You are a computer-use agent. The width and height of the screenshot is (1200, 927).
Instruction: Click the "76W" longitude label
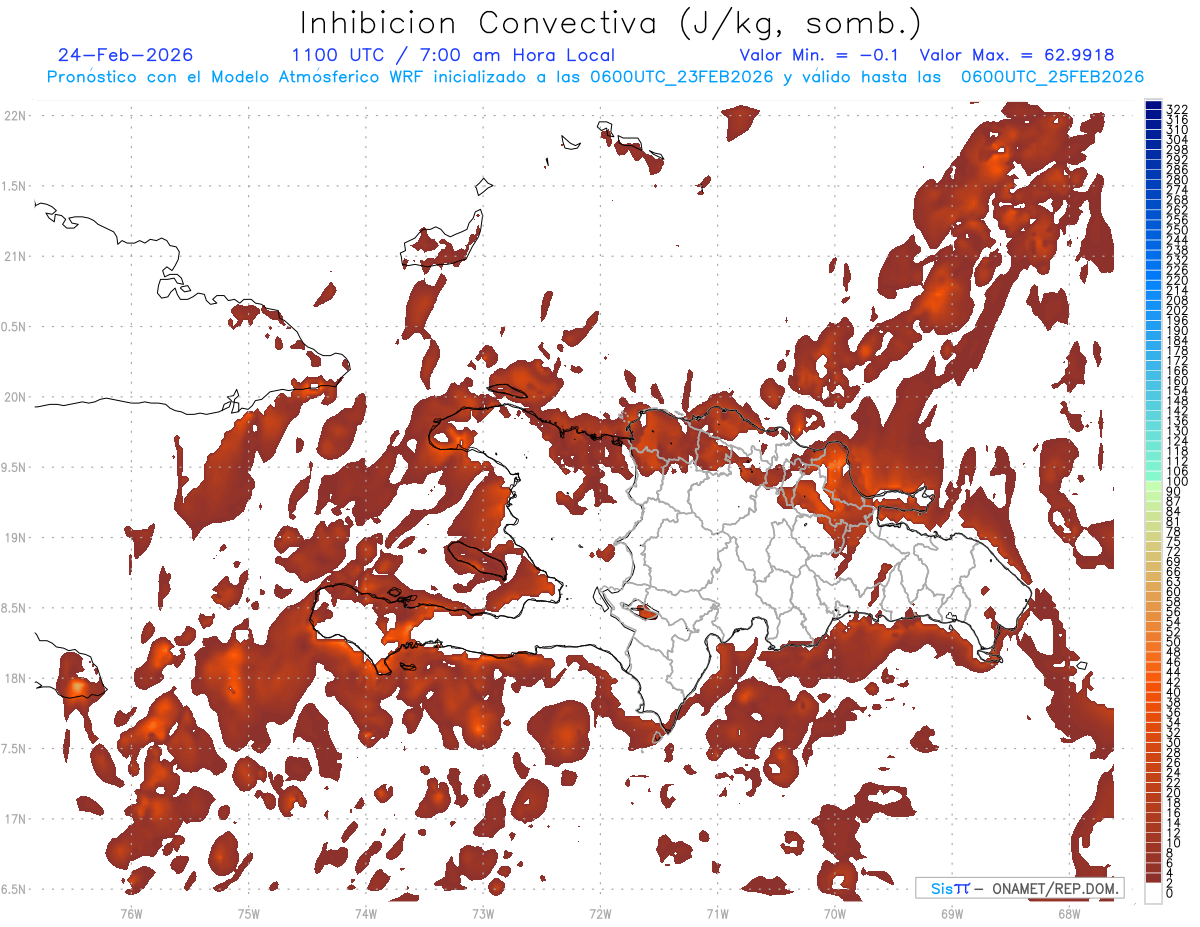(x=131, y=913)
